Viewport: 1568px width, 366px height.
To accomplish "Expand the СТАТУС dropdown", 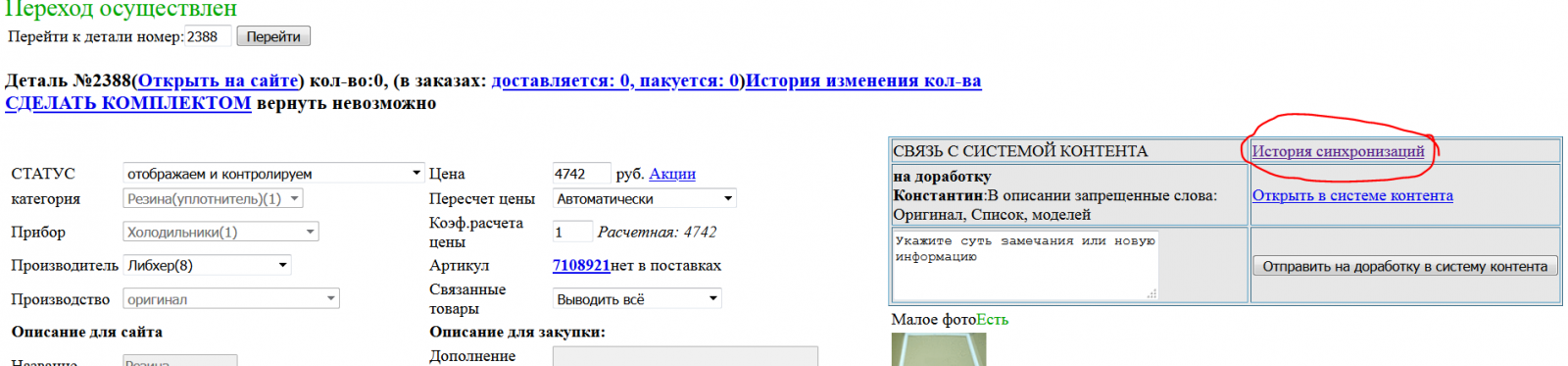I will tap(273, 174).
